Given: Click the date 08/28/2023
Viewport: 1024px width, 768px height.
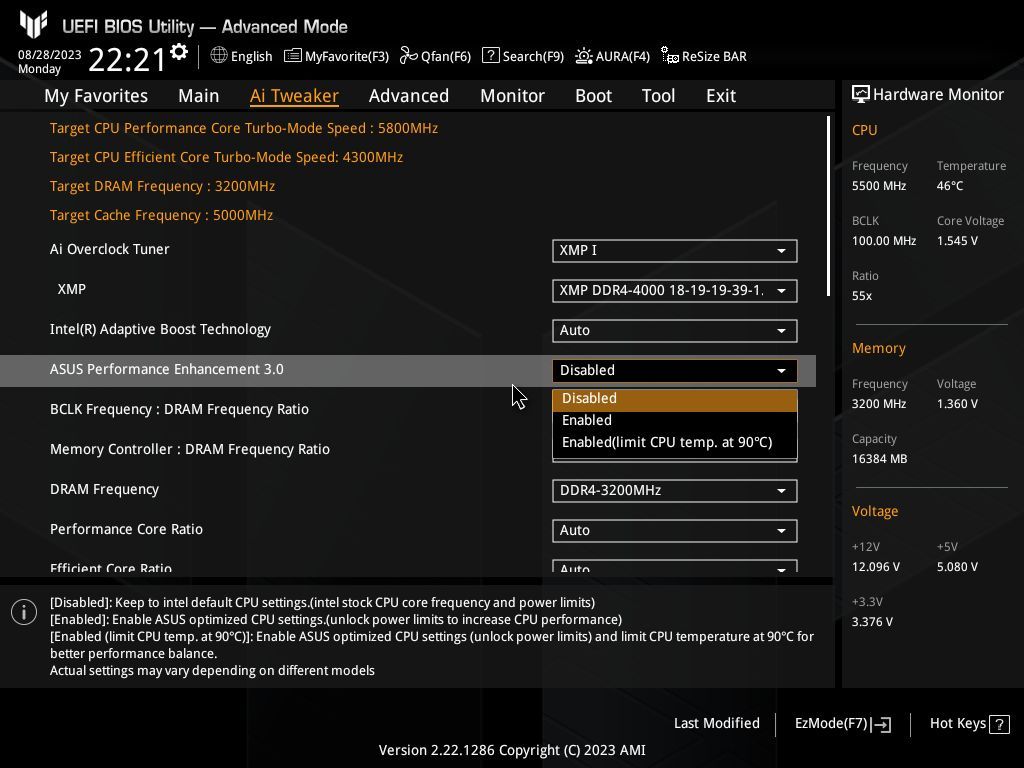Looking at the screenshot, I should pyautogui.click(x=50, y=55).
